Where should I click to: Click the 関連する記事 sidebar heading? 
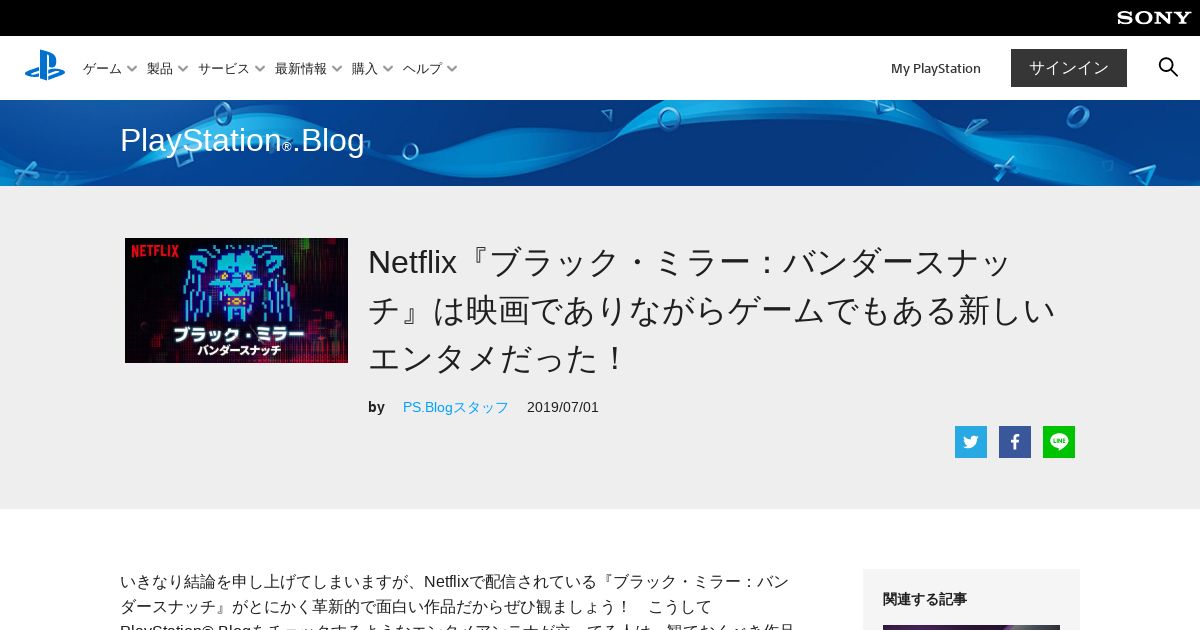[925, 599]
